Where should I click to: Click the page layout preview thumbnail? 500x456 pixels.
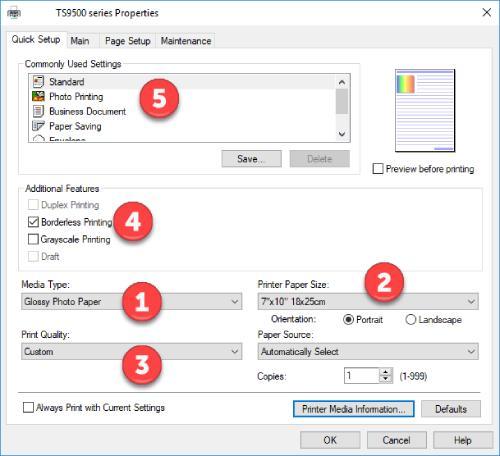425,110
